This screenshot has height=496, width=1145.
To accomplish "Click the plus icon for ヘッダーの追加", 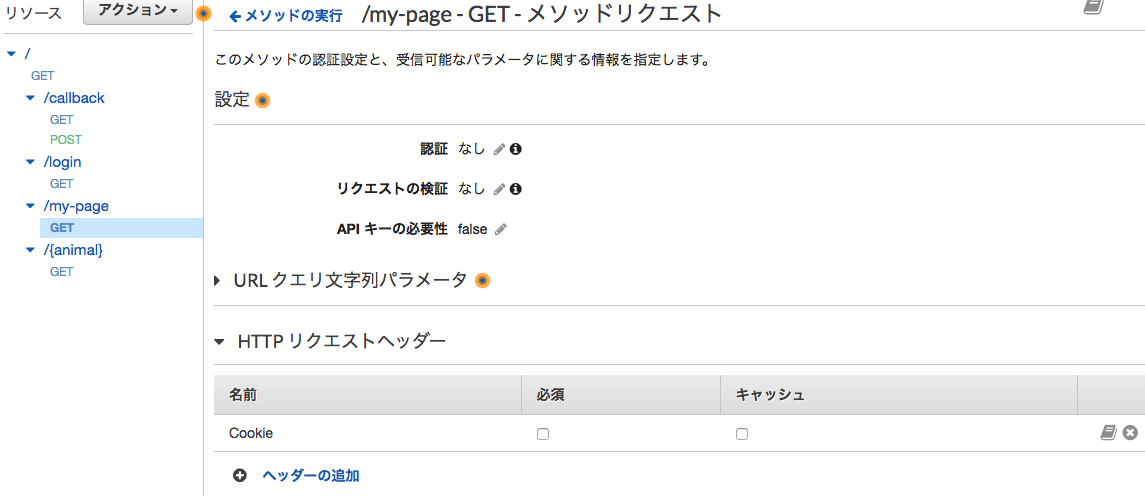I will [240, 476].
